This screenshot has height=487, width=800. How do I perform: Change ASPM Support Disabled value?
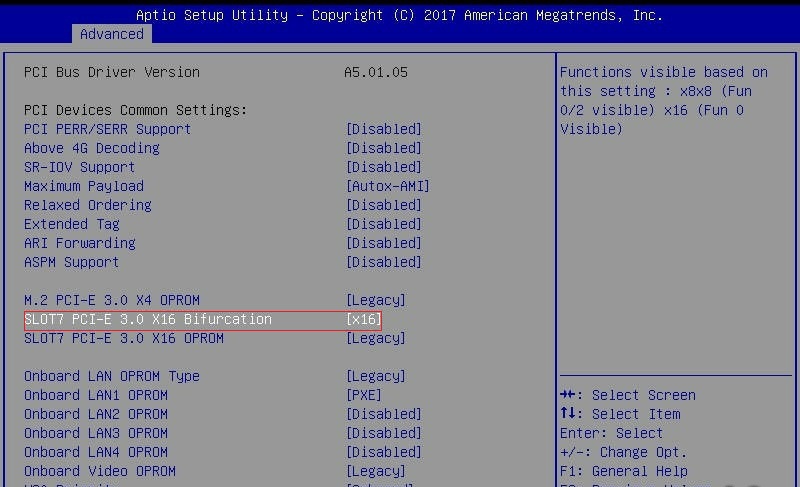[x=383, y=262]
